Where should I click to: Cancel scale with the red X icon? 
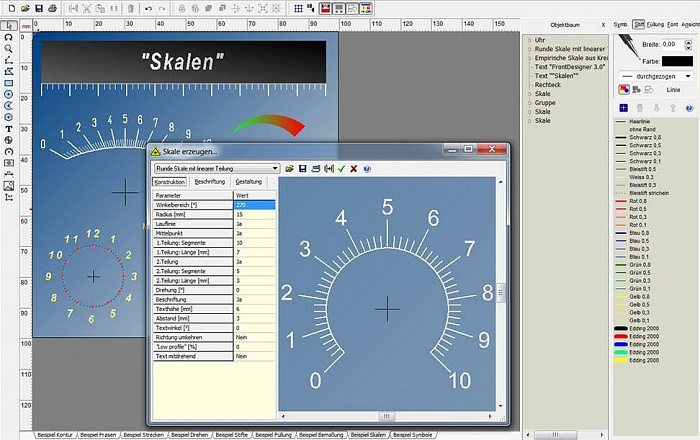353,169
